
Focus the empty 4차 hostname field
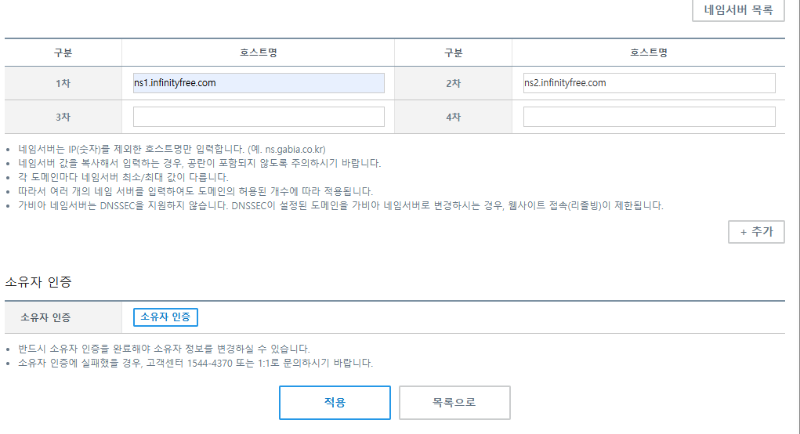click(x=649, y=117)
